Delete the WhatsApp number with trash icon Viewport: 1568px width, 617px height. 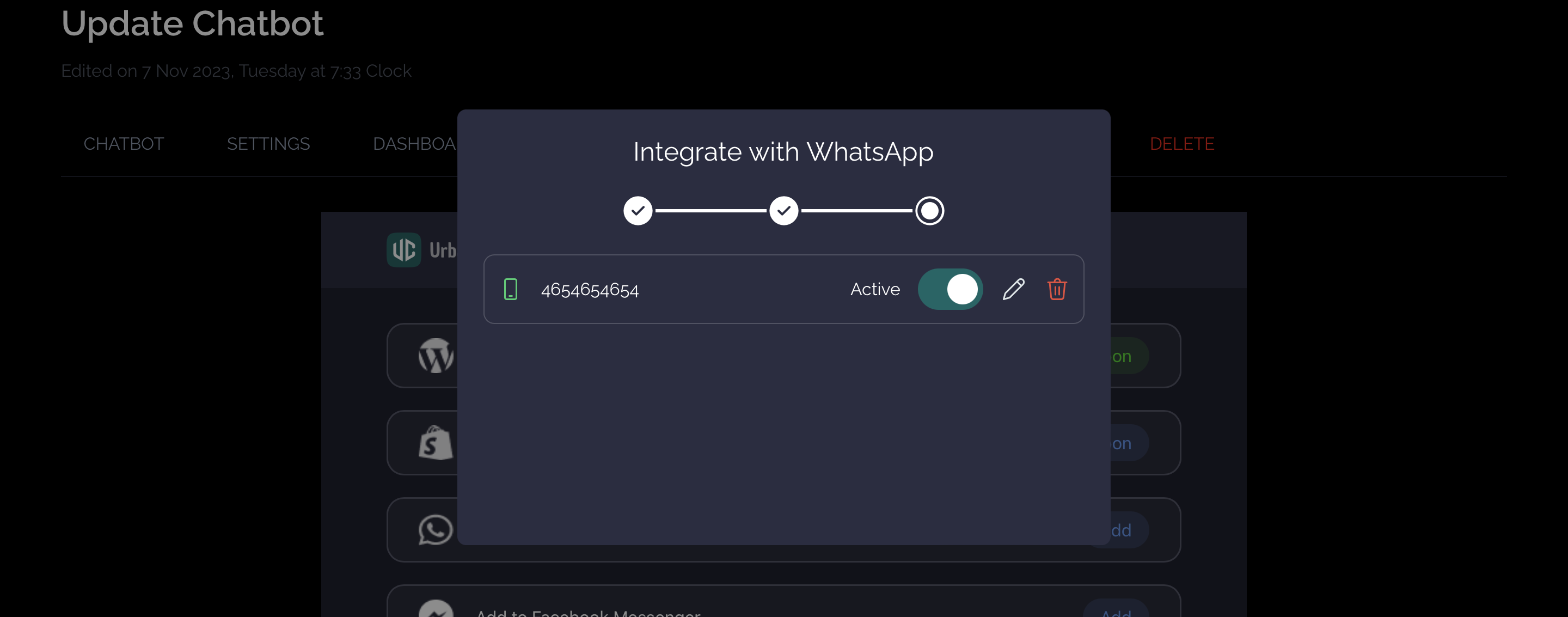click(x=1057, y=289)
